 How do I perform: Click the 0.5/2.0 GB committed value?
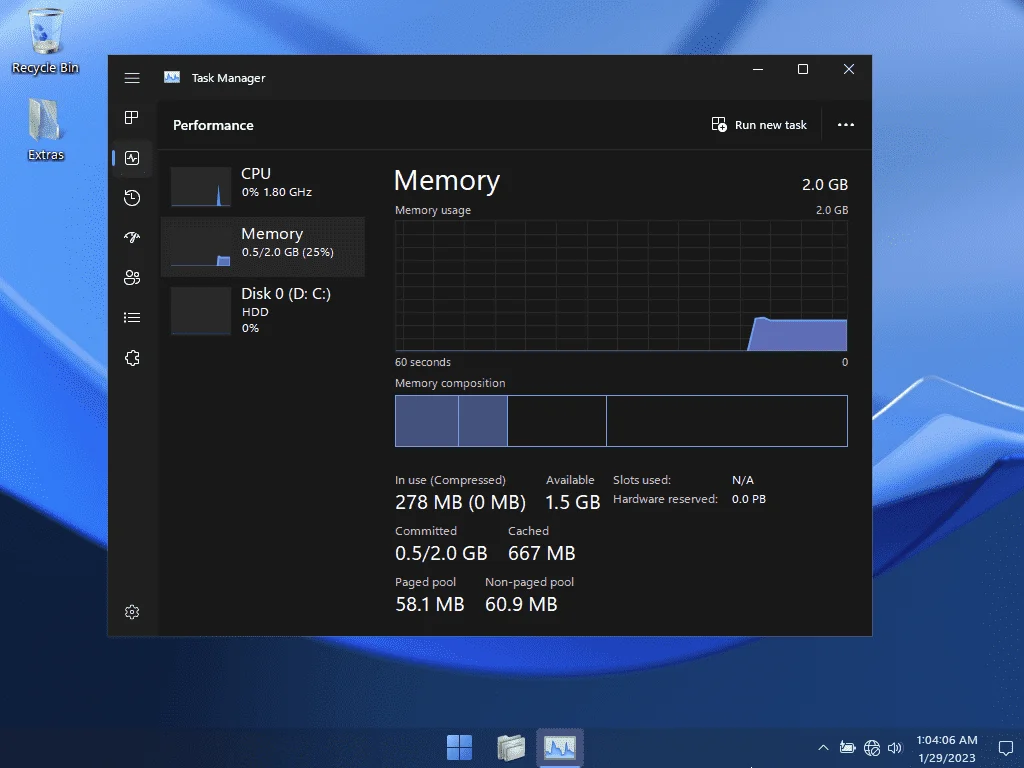(x=441, y=553)
